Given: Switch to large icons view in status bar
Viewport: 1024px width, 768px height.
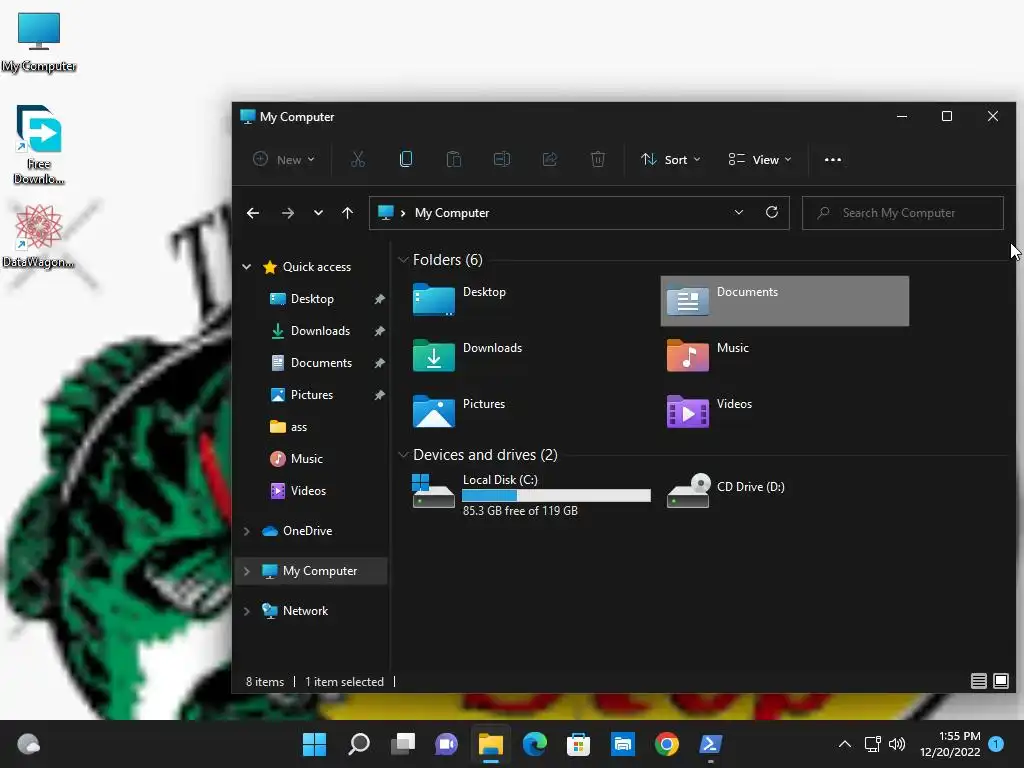Looking at the screenshot, I should [1000, 681].
